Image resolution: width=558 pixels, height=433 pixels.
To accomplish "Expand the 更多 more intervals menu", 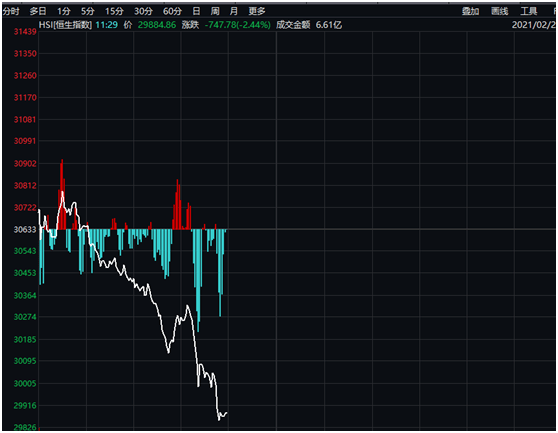I will point(257,11).
